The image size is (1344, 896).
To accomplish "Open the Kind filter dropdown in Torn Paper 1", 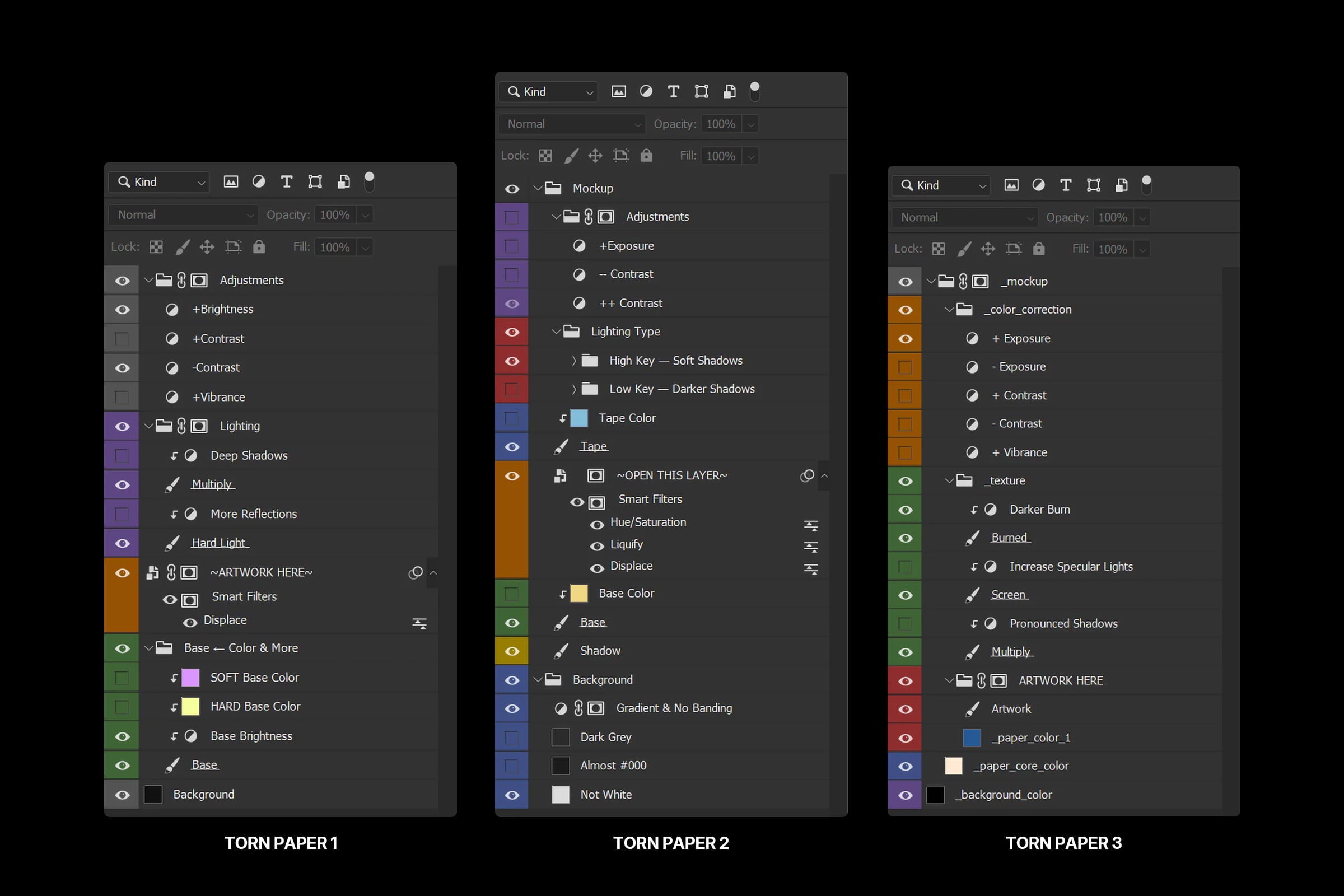I will [x=160, y=181].
